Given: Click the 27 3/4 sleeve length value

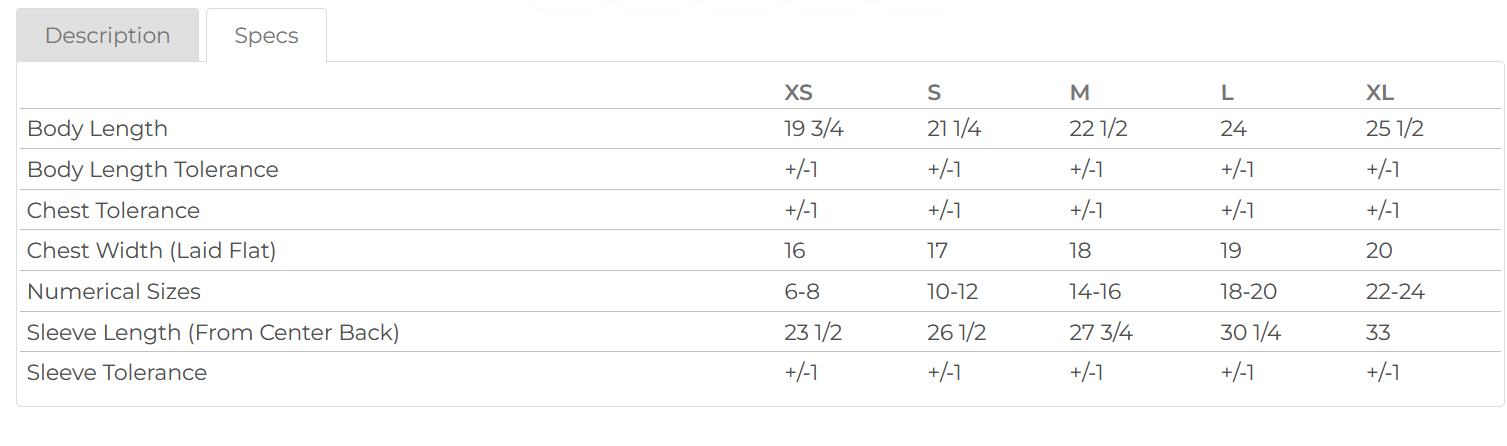Looking at the screenshot, I should coord(1101,332).
